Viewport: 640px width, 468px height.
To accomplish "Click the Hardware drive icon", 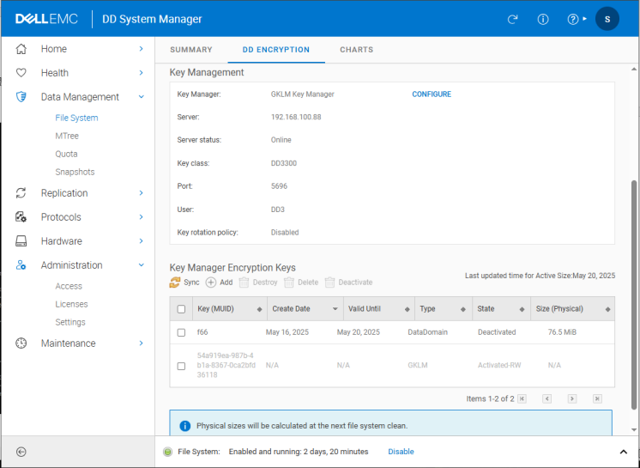I will (21, 241).
